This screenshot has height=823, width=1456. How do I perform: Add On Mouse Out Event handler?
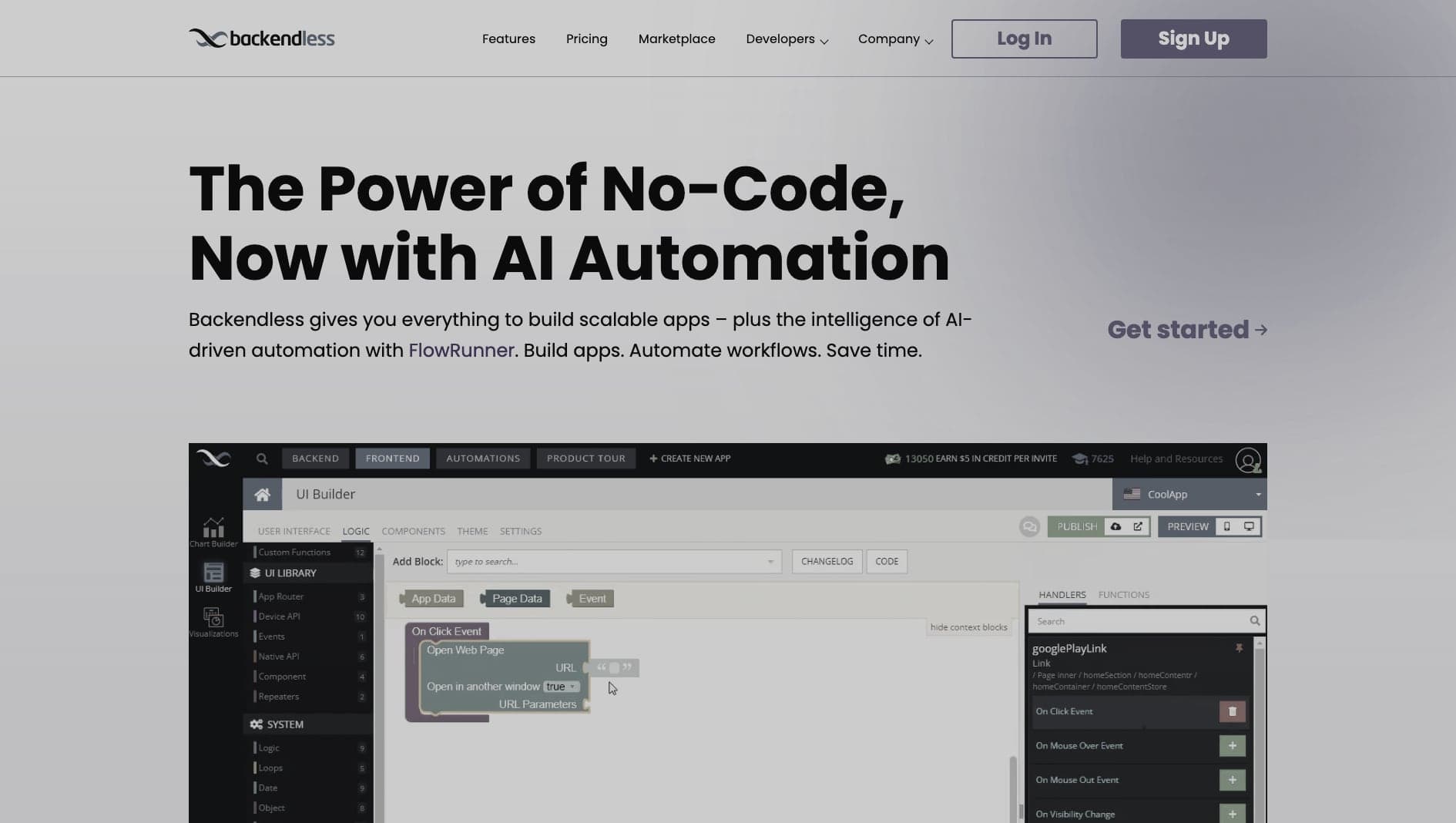[x=1233, y=780]
